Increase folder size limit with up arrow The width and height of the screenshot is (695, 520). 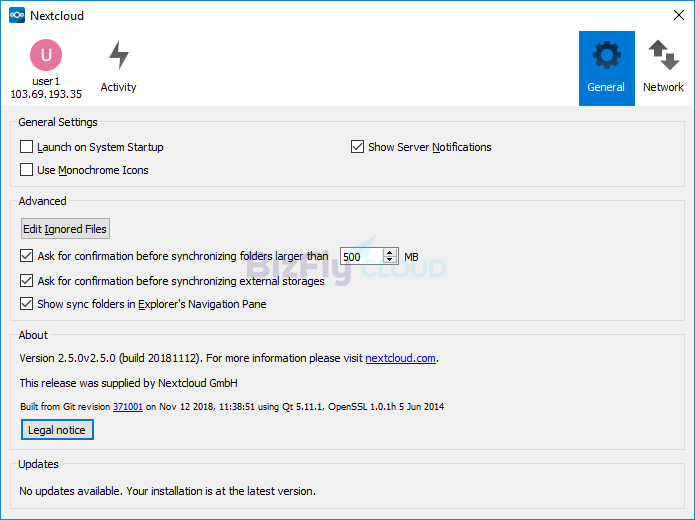coord(390,253)
